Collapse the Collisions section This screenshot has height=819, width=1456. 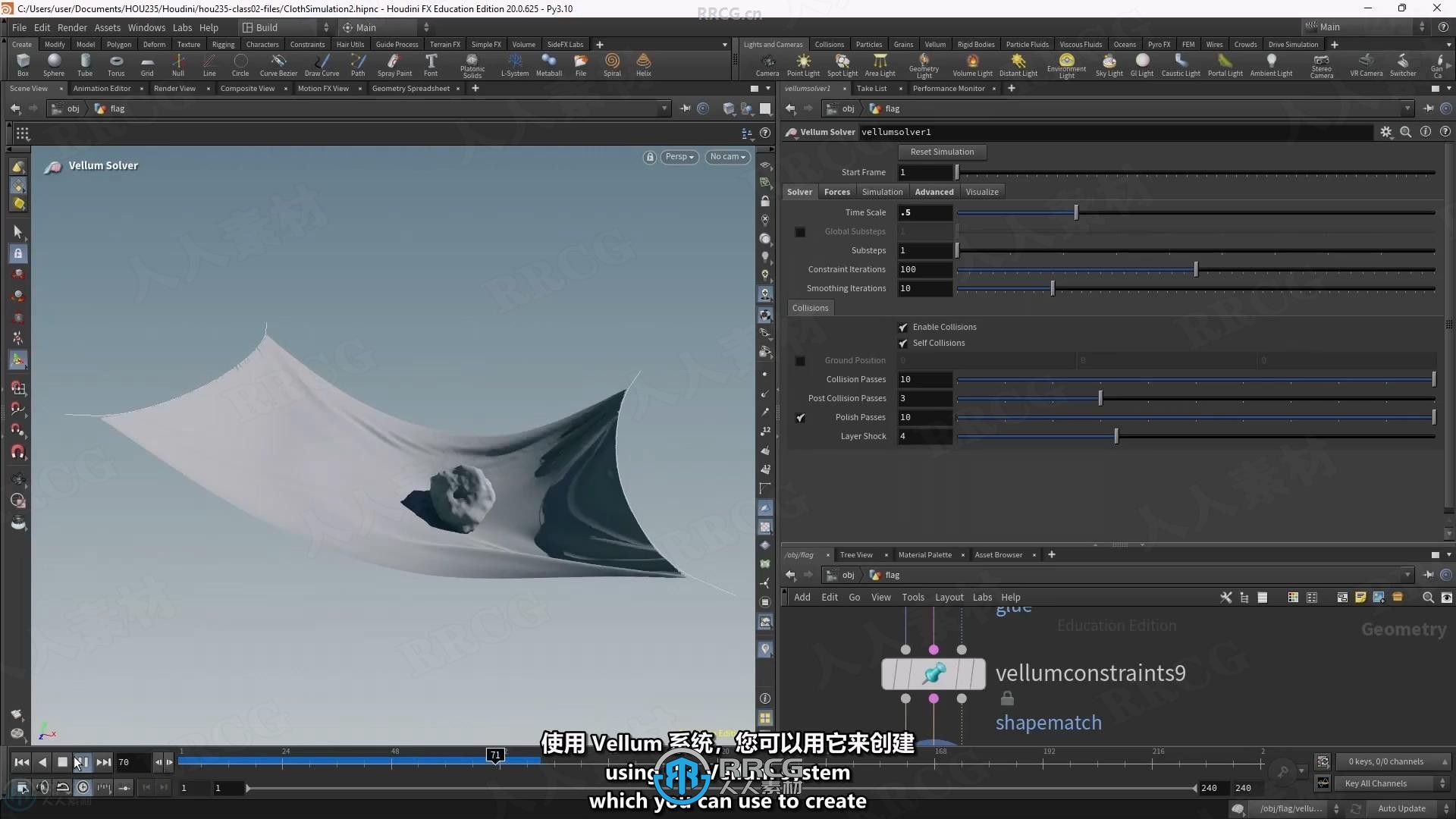coord(810,308)
